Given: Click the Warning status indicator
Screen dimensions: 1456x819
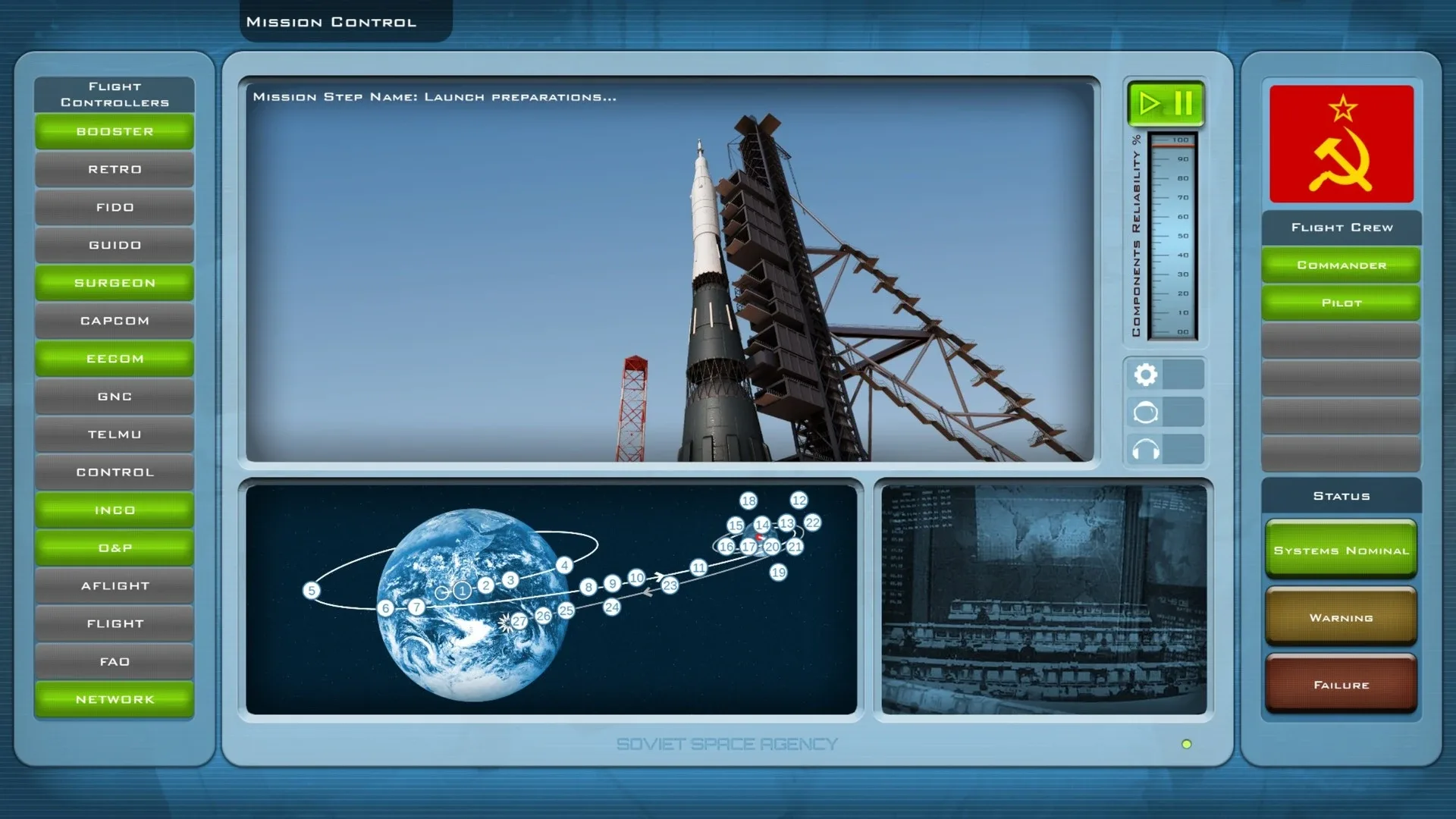Looking at the screenshot, I should (1341, 618).
